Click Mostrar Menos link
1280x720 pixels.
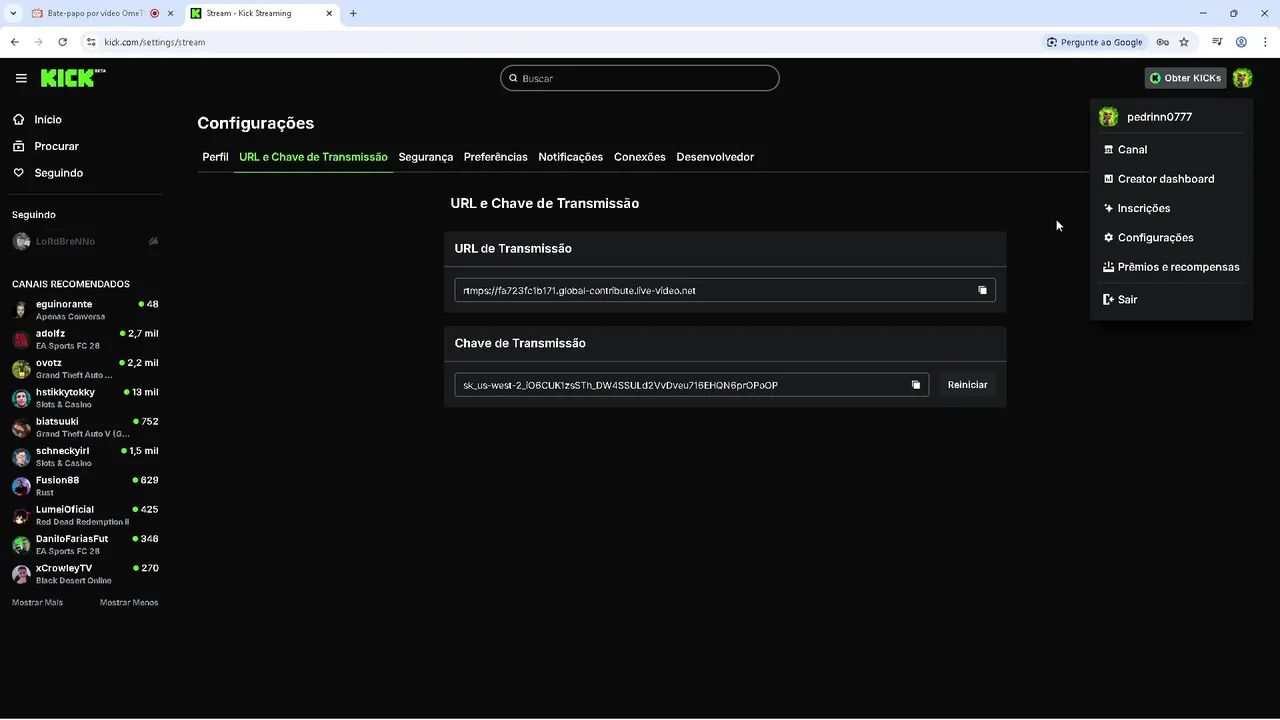(x=129, y=602)
